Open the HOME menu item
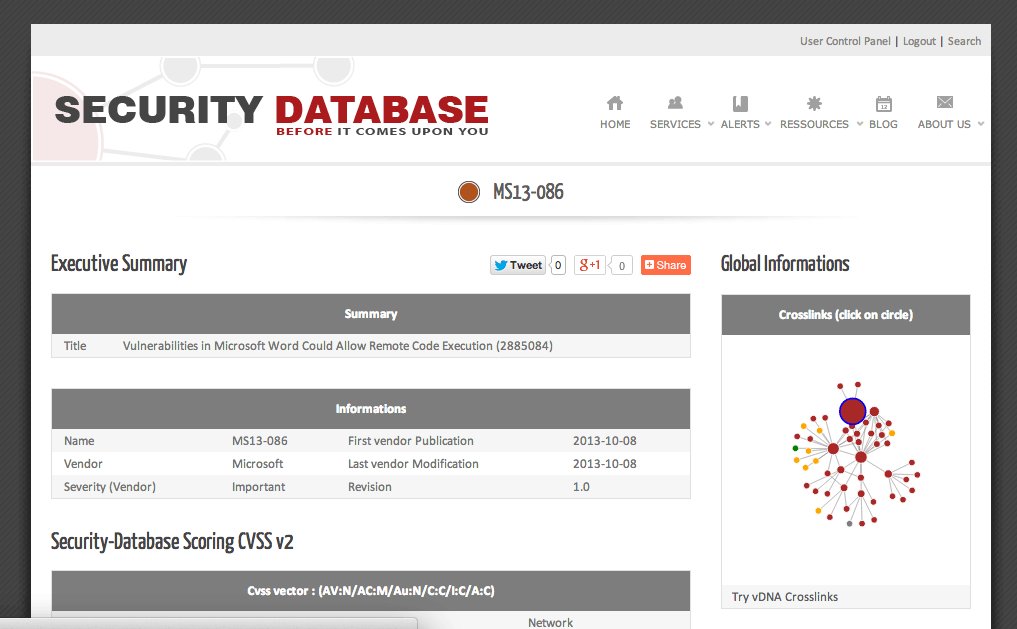The image size is (1017, 629). coord(615,124)
